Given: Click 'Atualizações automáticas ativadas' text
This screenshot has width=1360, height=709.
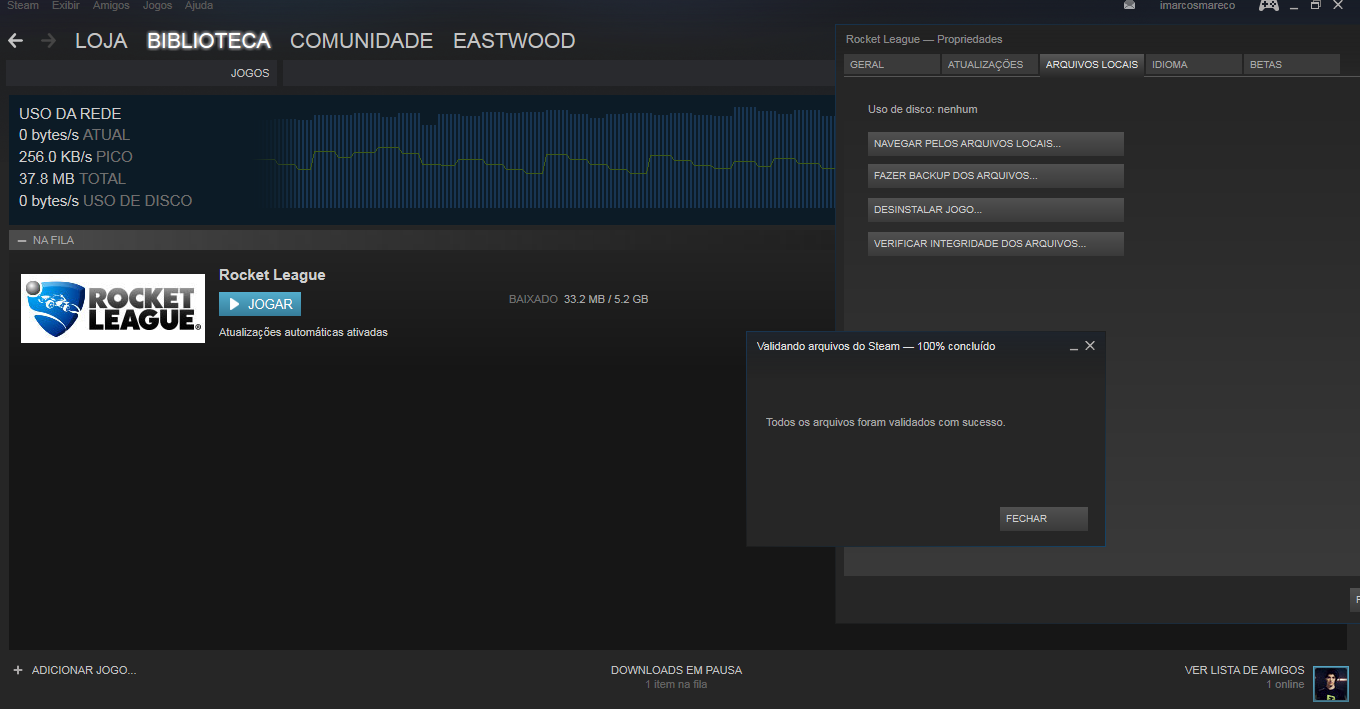Looking at the screenshot, I should (x=303, y=332).
